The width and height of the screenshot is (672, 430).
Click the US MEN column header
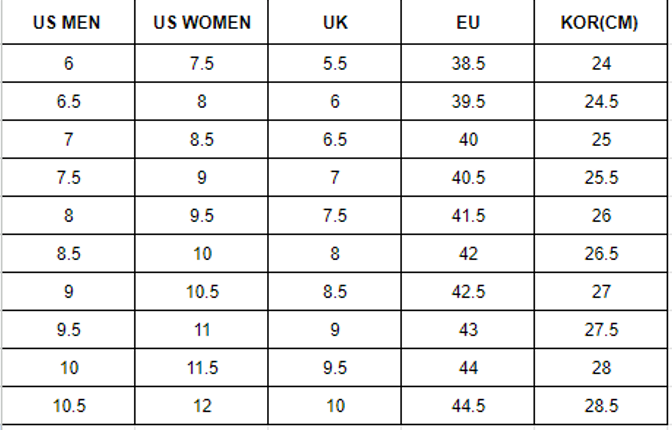[x=68, y=23]
